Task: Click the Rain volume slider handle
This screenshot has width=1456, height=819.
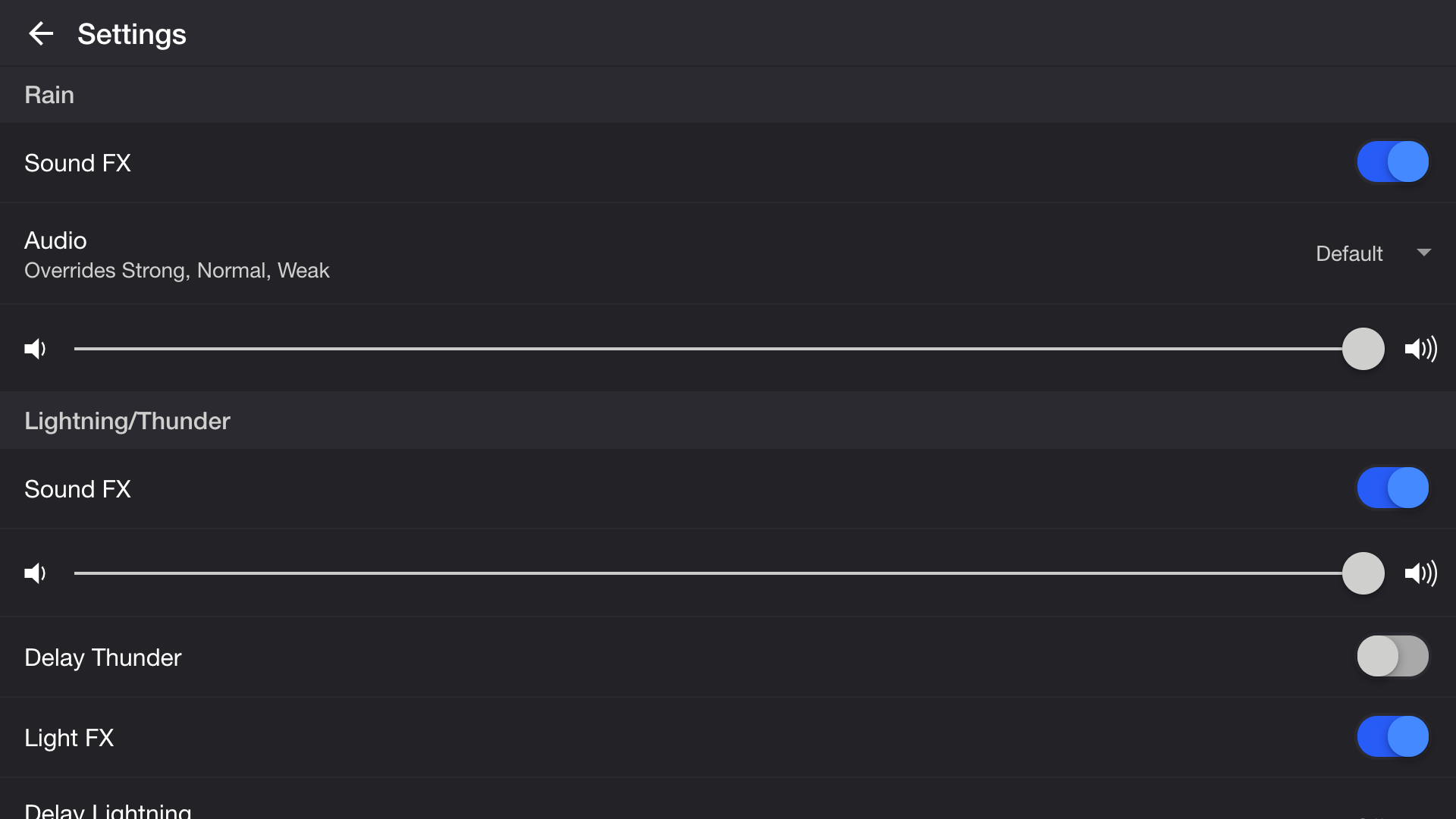Action: tap(1363, 349)
